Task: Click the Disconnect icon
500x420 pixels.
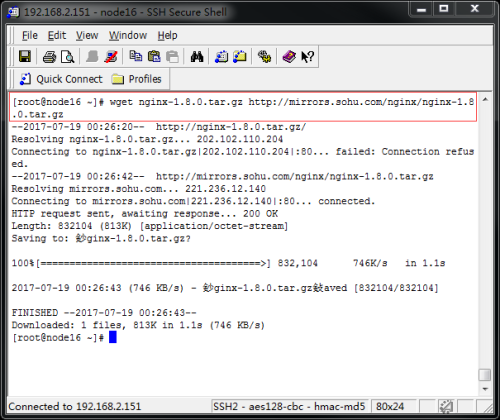Action: 111,56
